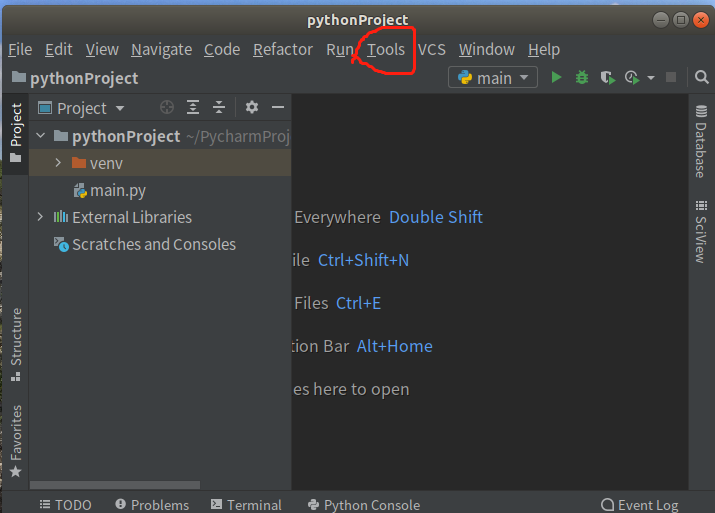This screenshot has height=513, width=715.
Task: Open the Window menu
Action: point(487,49)
